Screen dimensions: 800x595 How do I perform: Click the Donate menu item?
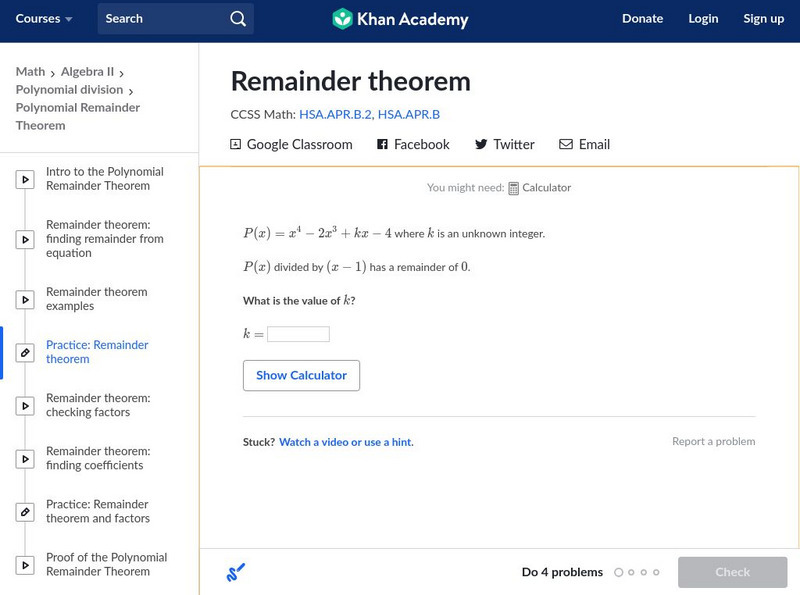click(642, 19)
